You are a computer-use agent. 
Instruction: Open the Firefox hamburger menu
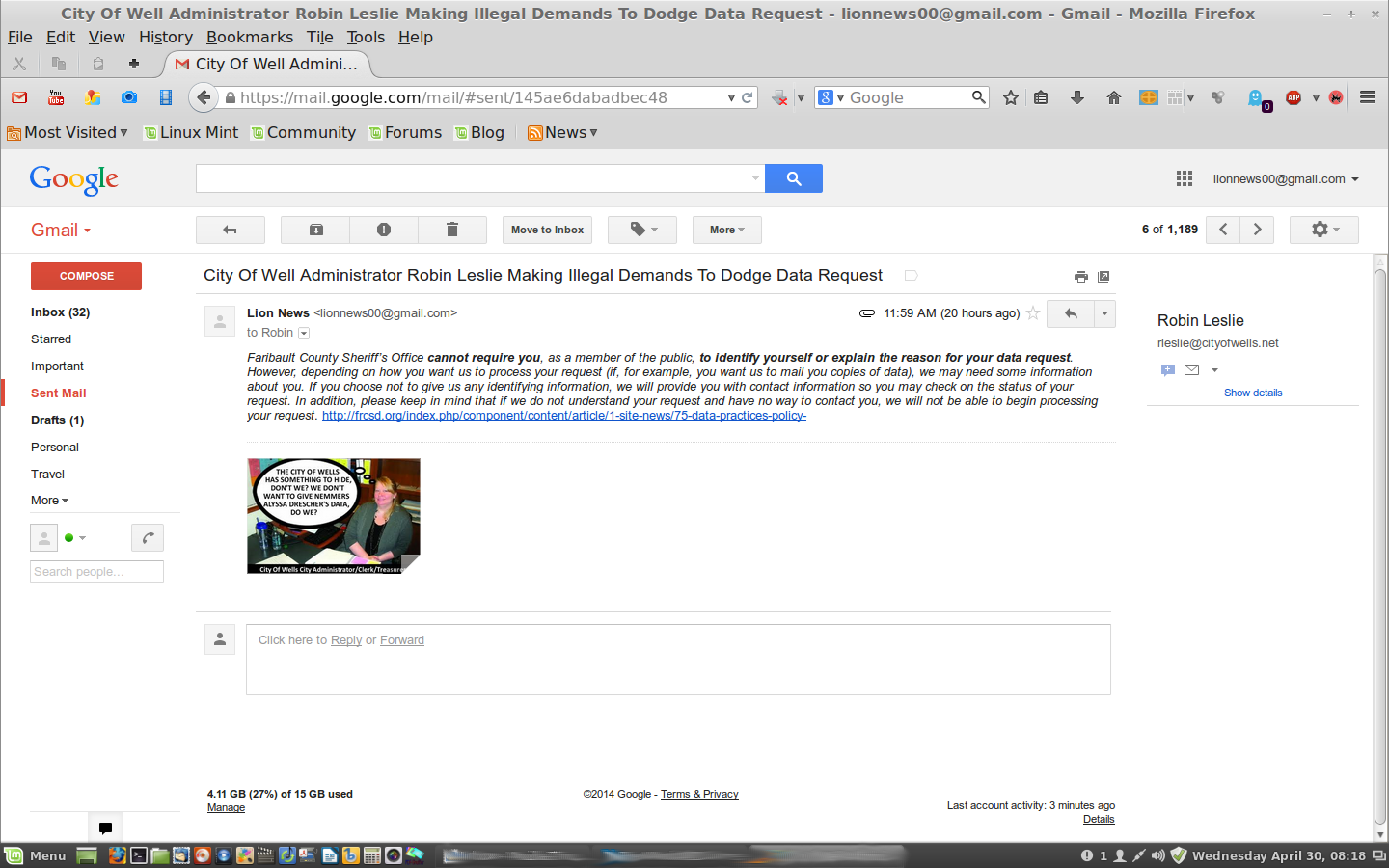point(1368,97)
